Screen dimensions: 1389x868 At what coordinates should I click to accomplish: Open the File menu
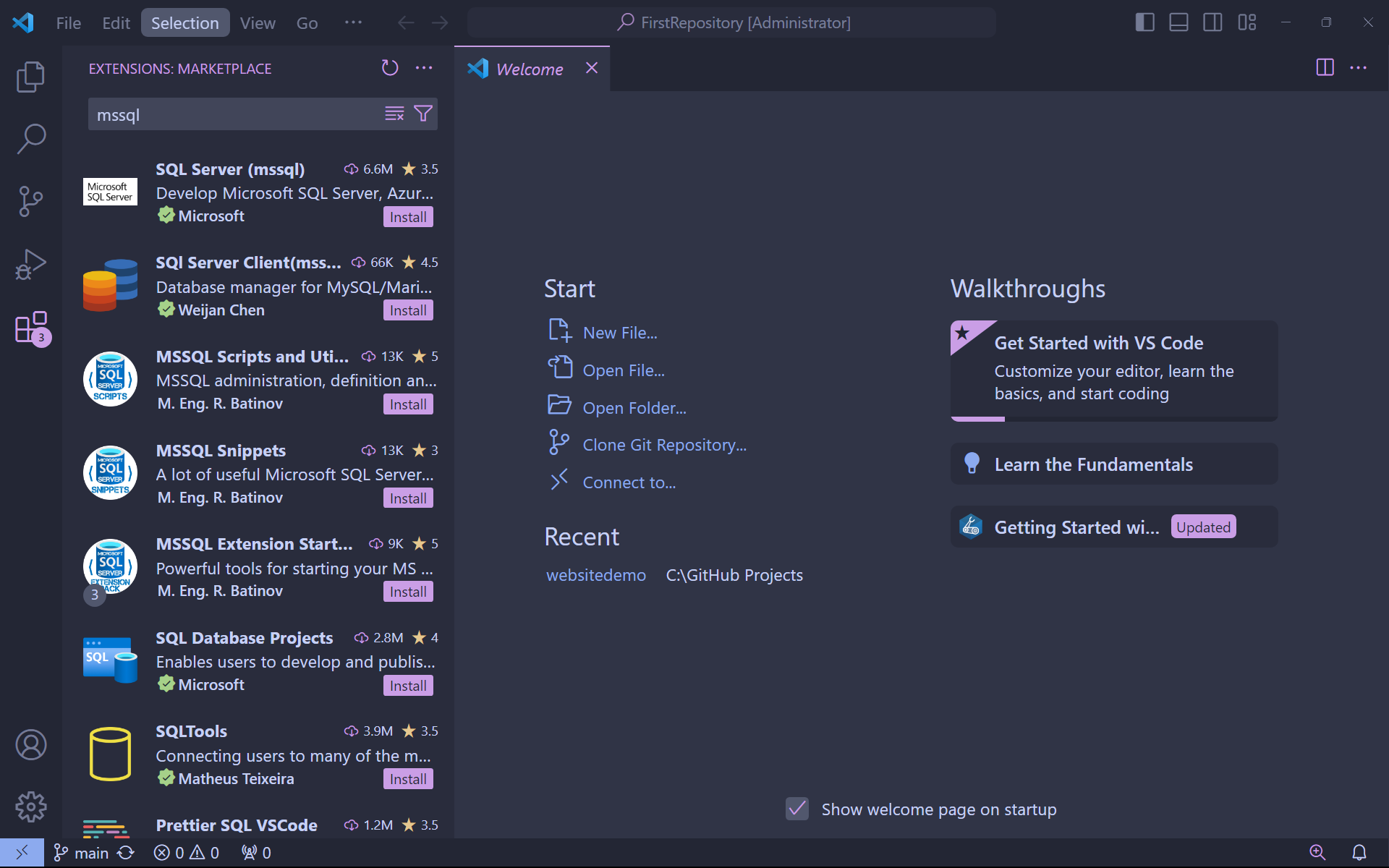click(67, 22)
